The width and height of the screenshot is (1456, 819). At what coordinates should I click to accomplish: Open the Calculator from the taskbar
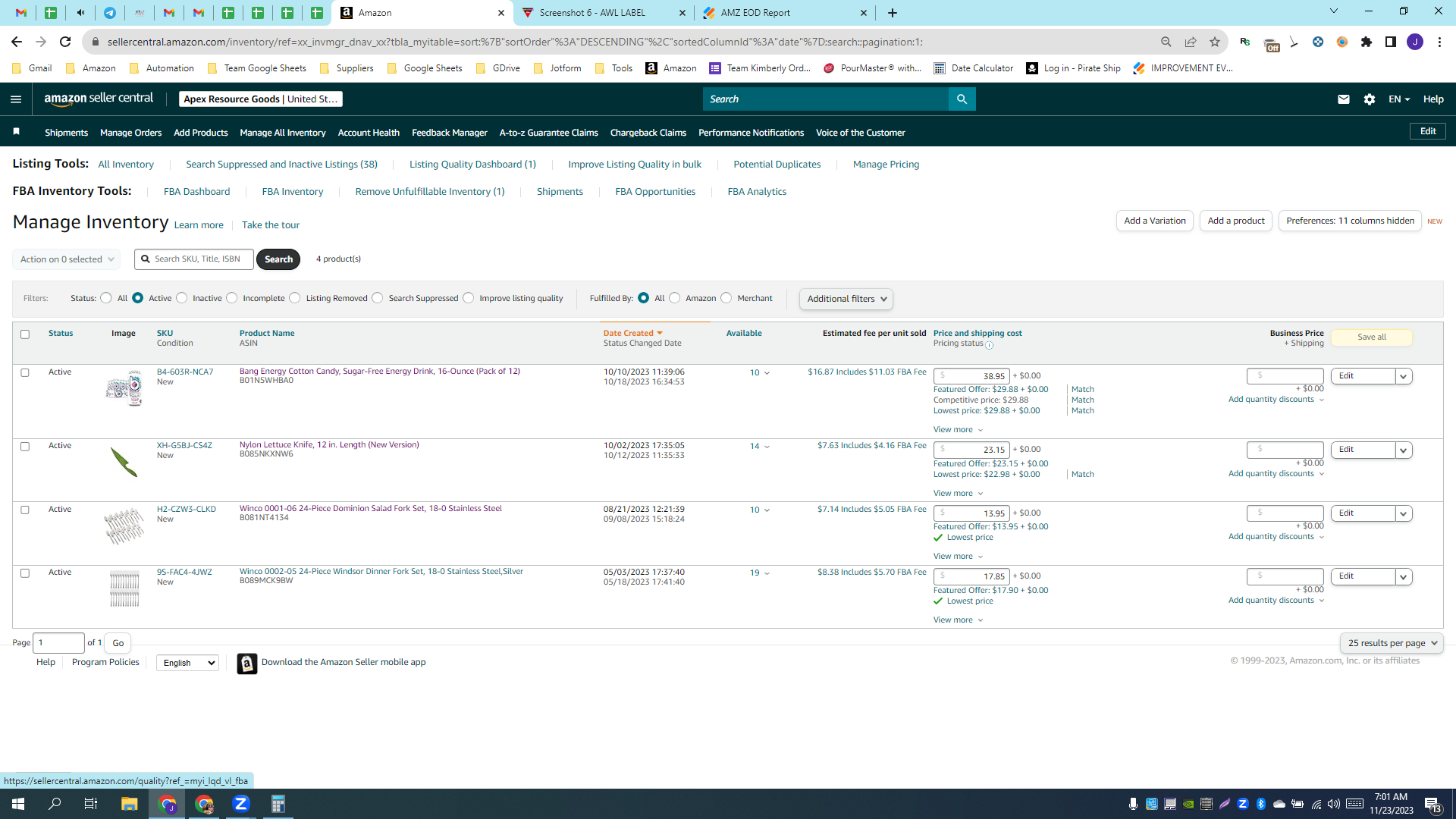[278, 804]
